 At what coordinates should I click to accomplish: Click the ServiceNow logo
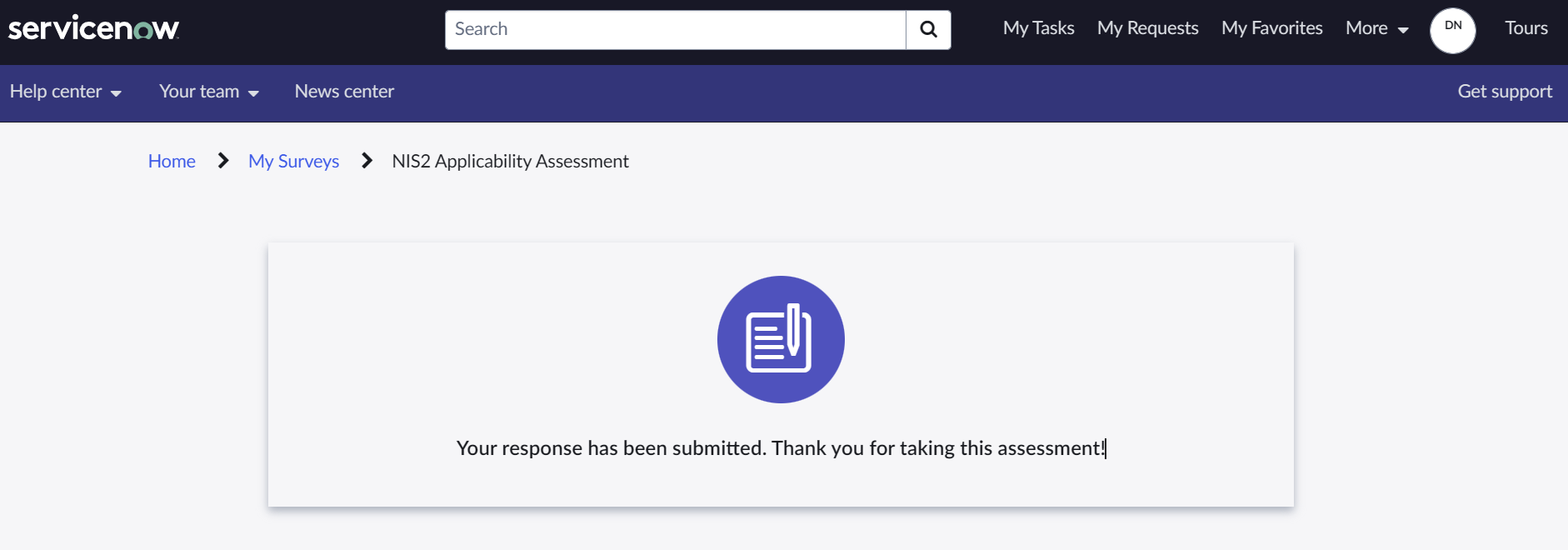93,28
